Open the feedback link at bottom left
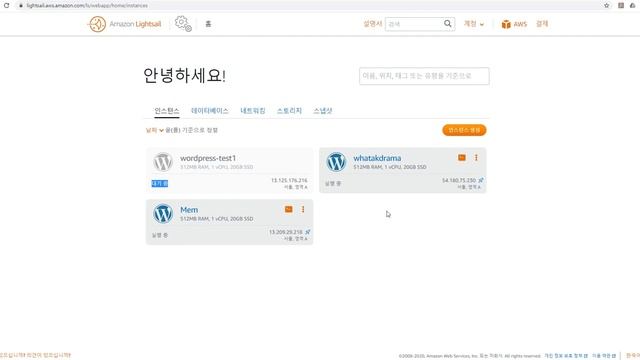This screenshot has width=640, height=360. (x=36, y=355)
